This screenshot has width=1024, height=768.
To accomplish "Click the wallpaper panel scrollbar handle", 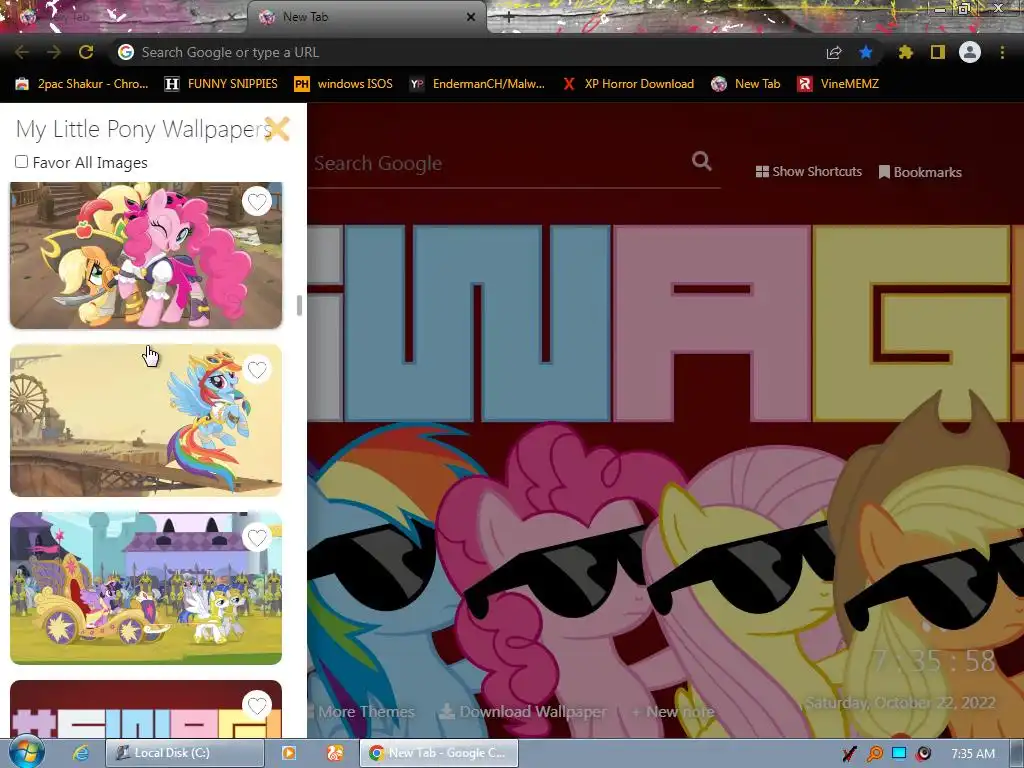I will click(299, 305).
